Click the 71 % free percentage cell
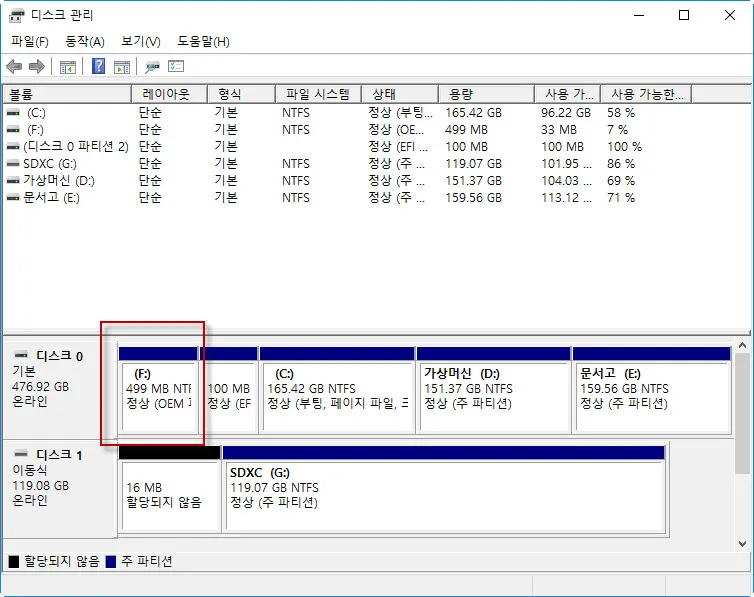Image resolution: width=754 pixels, height=597 pixels. tap(621, 198)
